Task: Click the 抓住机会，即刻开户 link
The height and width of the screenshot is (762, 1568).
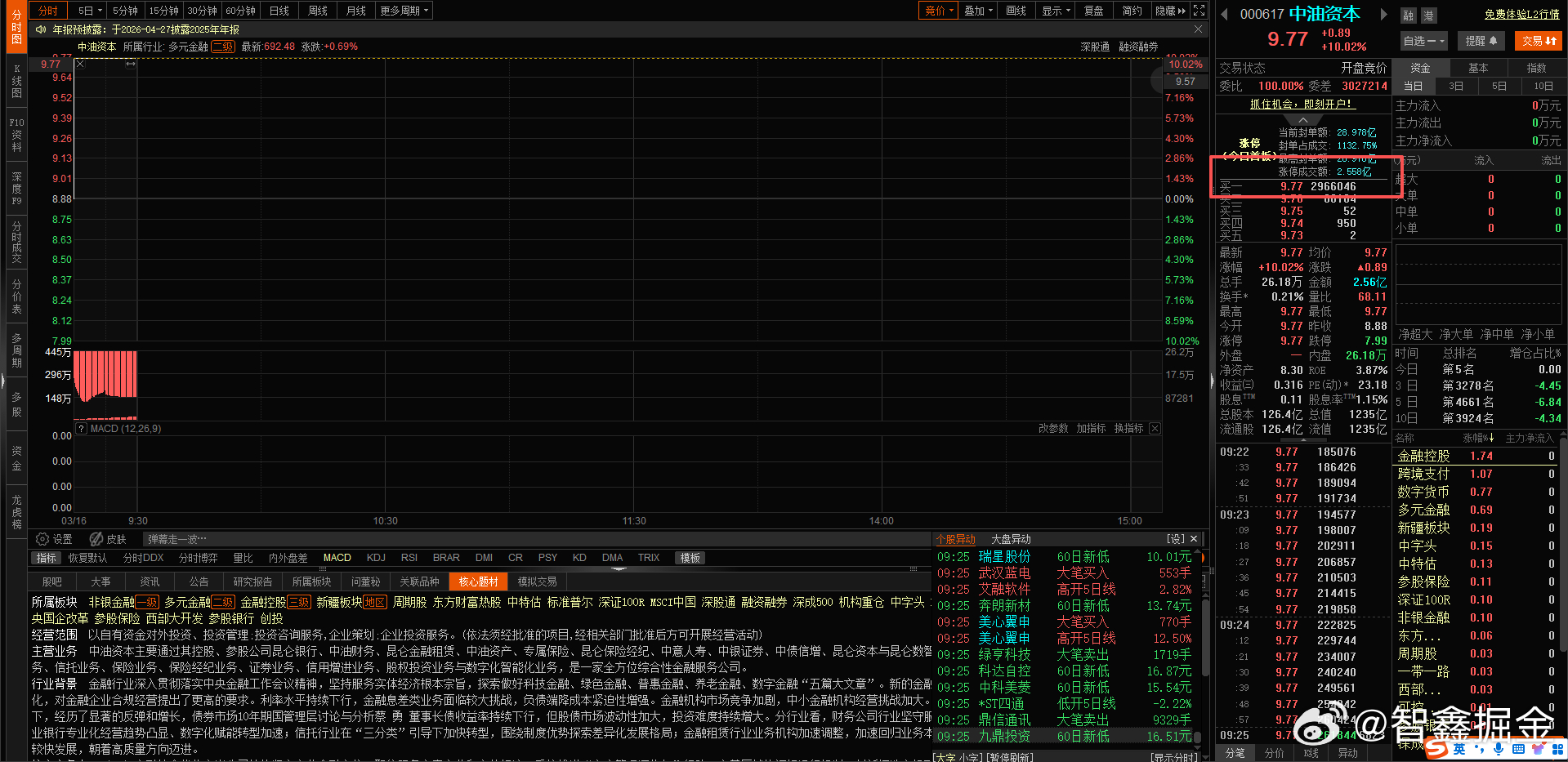Action: pyautogui.click(x=1302, y=104)
